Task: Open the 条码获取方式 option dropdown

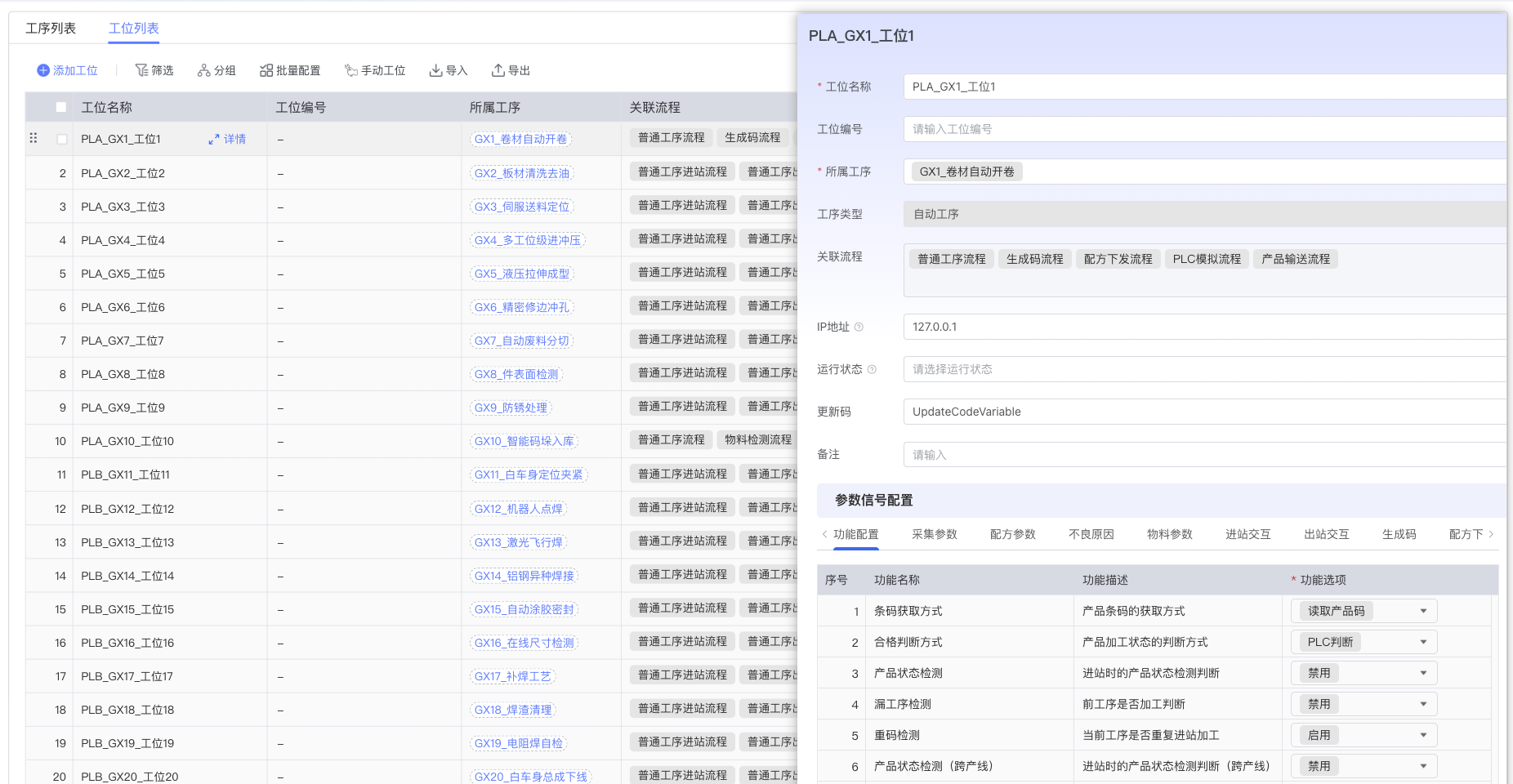Action: tap(1422, 611)
